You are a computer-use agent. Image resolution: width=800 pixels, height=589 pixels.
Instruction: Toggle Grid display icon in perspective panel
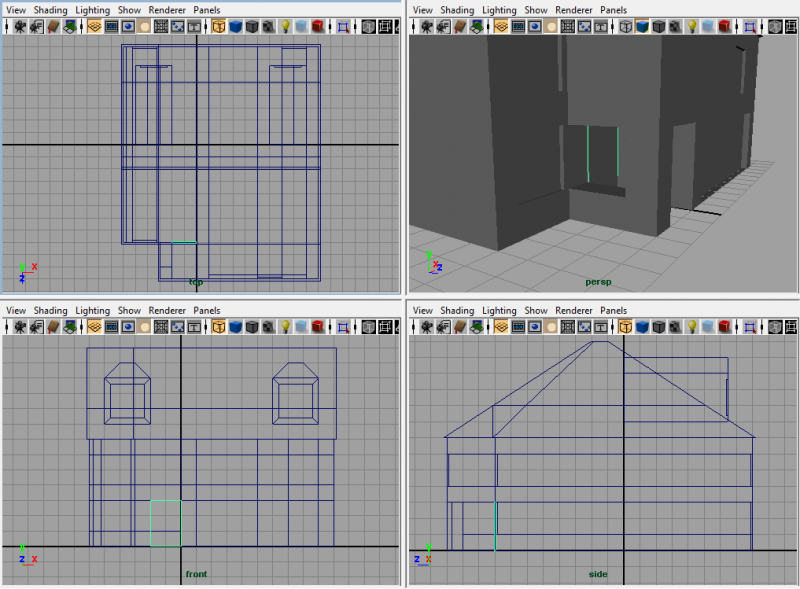pyautogui.click(x=500, y=26)
